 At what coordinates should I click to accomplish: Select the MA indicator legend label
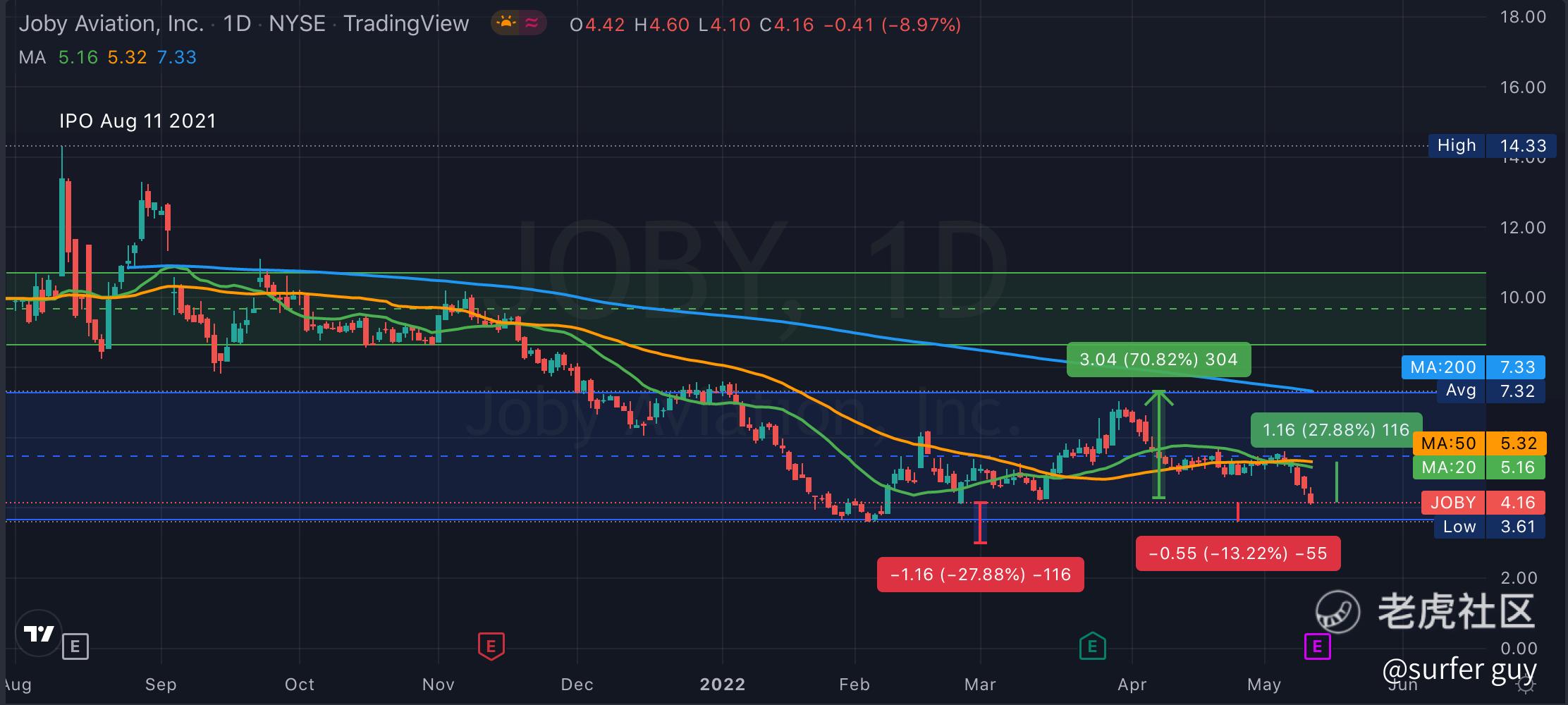[x=32, y=57]
